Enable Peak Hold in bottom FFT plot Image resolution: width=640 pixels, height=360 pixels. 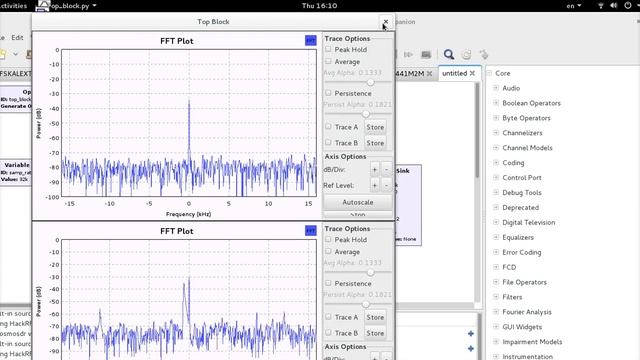point(328,240)
